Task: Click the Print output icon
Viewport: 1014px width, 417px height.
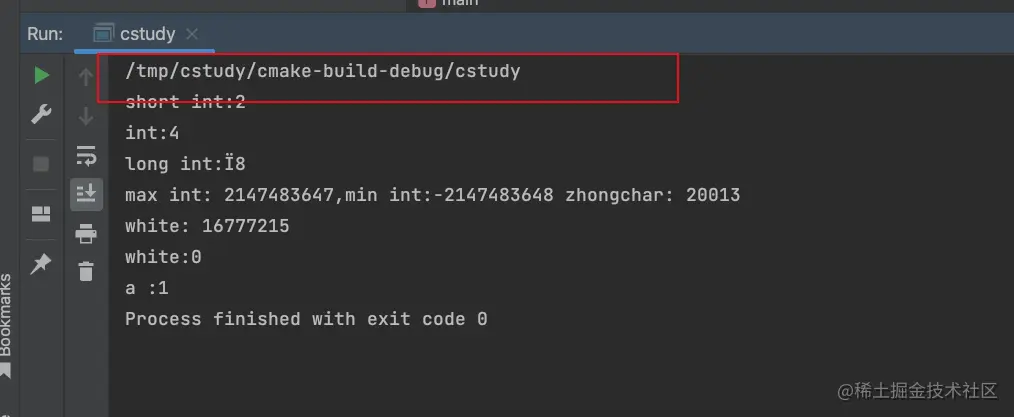Action: [x=86, y=233]
